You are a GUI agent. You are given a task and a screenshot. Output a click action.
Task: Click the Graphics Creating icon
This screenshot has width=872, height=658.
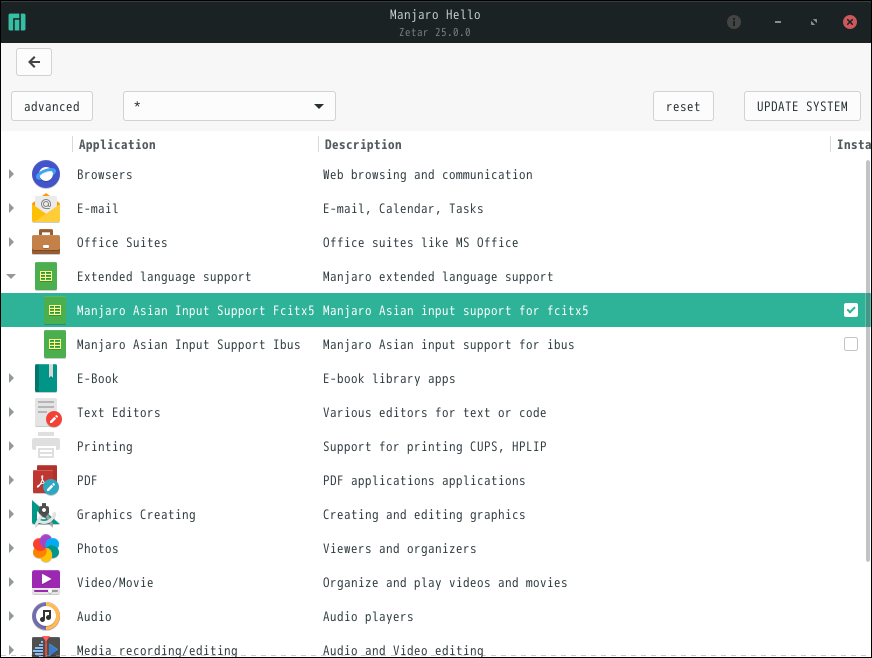point(46,514)
